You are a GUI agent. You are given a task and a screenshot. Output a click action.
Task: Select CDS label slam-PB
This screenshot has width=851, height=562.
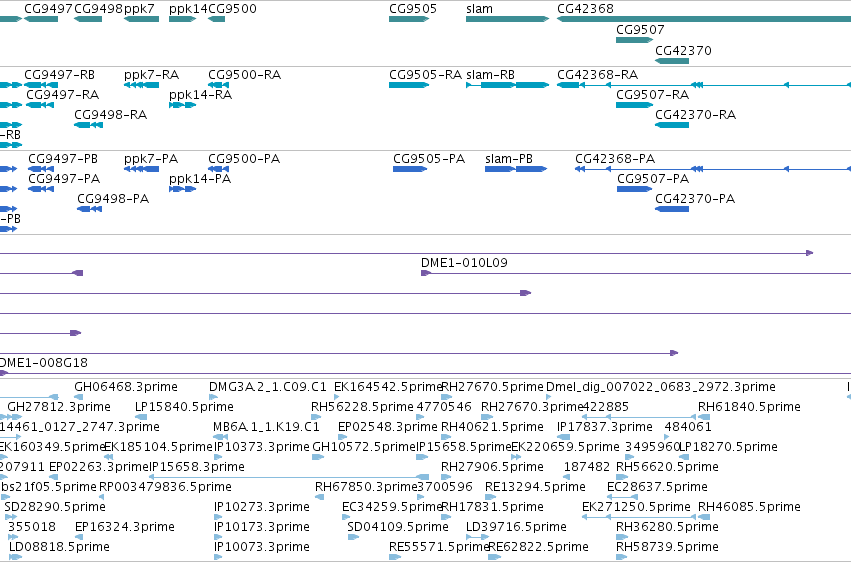[509, 159]
